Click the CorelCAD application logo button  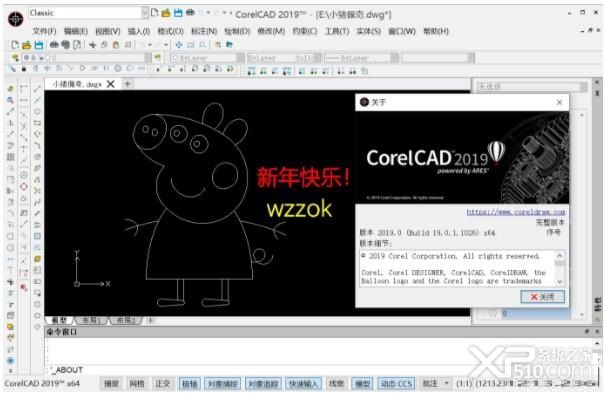pos(15,19)
